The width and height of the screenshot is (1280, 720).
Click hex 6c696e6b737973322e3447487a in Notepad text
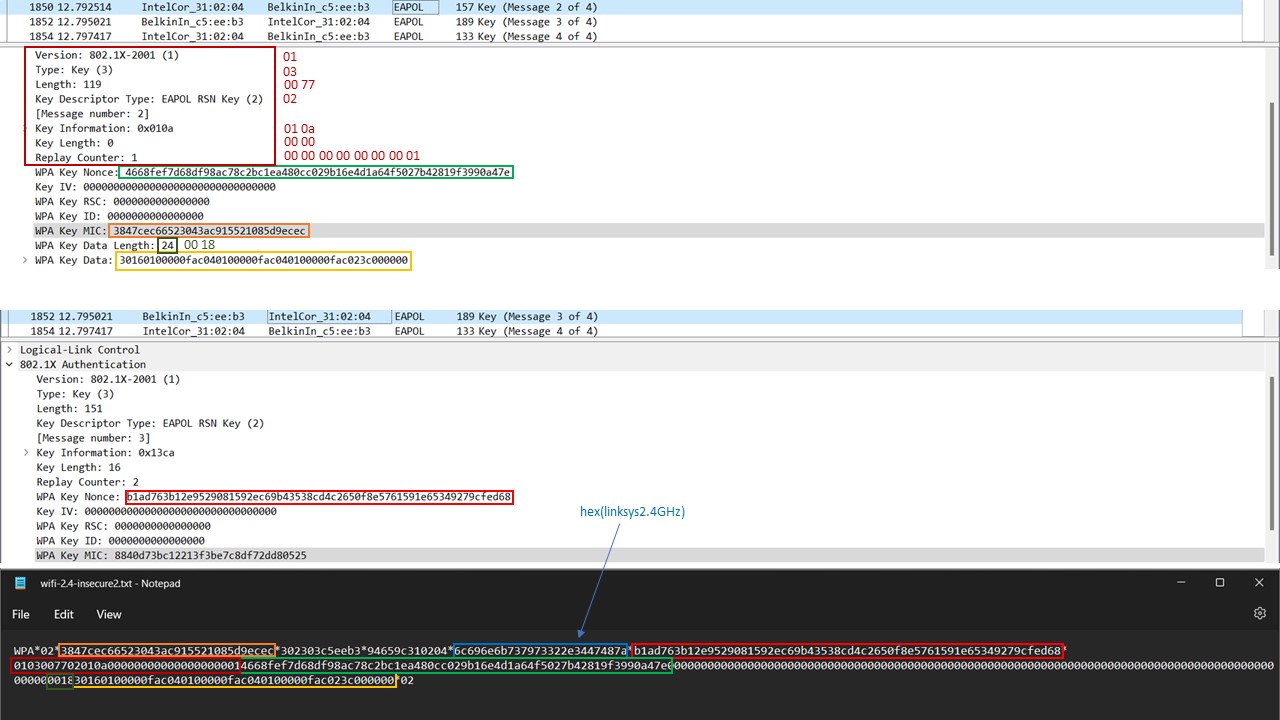coord(540,651)
